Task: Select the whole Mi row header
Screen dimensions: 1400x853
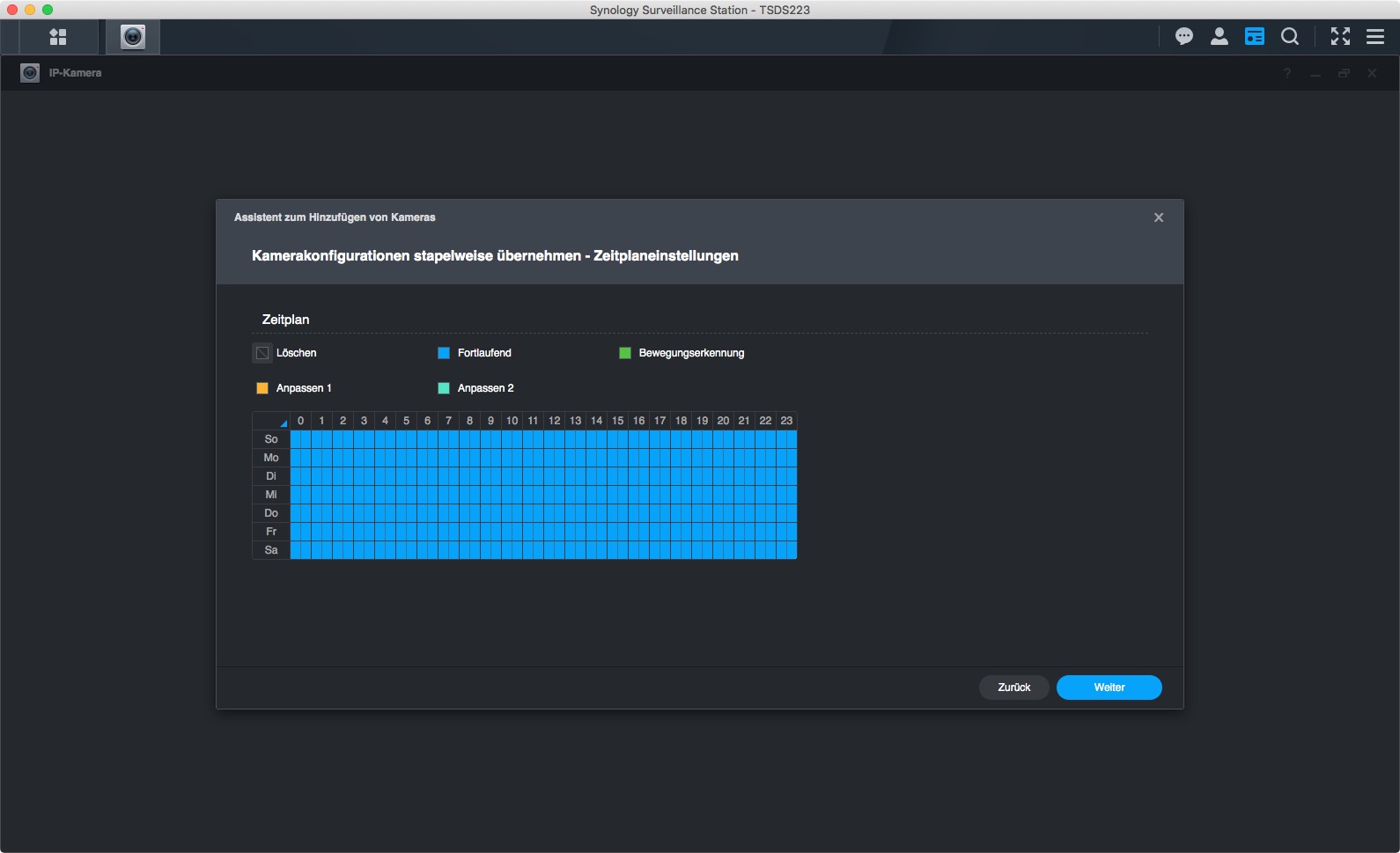Action: [x=271, y=495]
